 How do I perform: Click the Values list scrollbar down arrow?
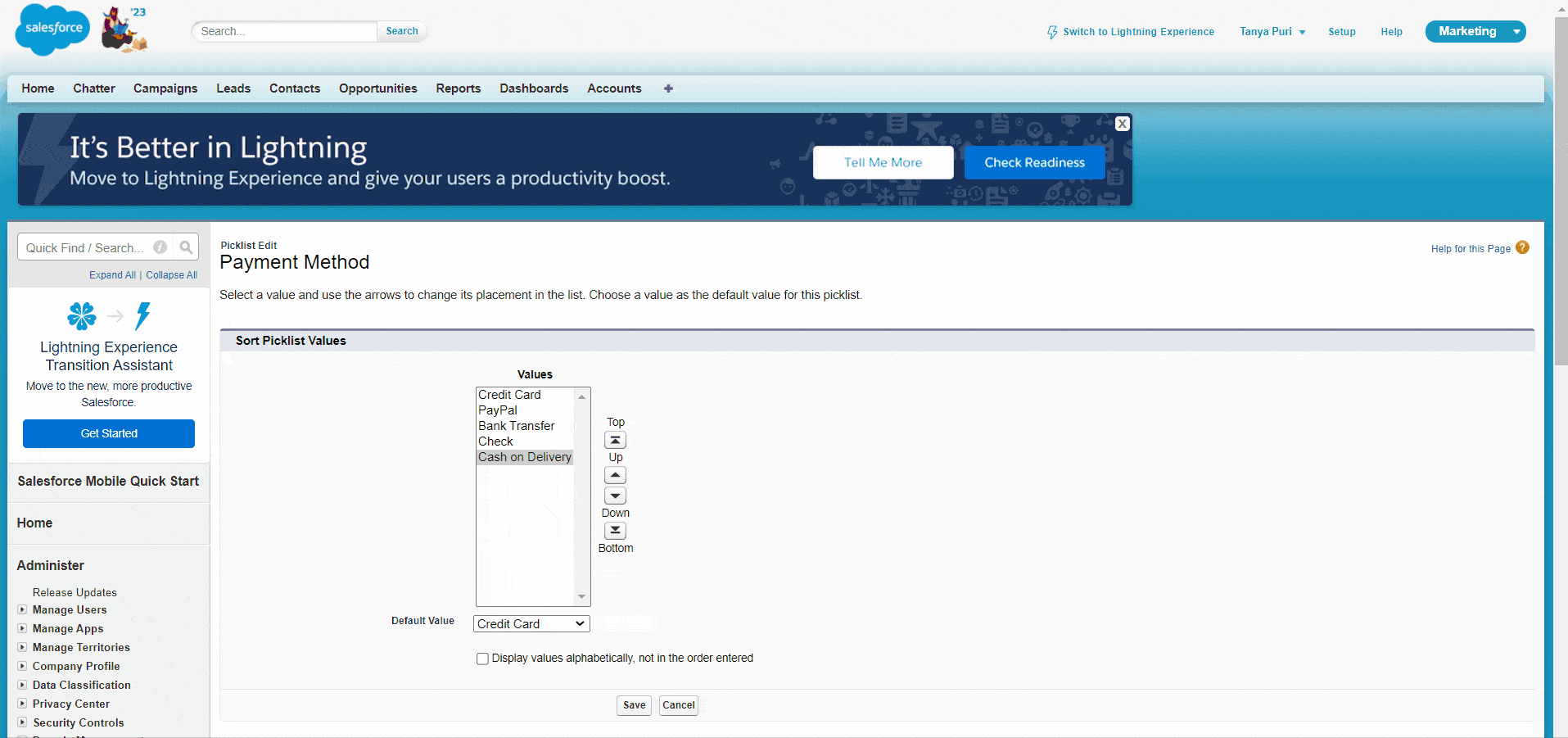click(581, 597)
